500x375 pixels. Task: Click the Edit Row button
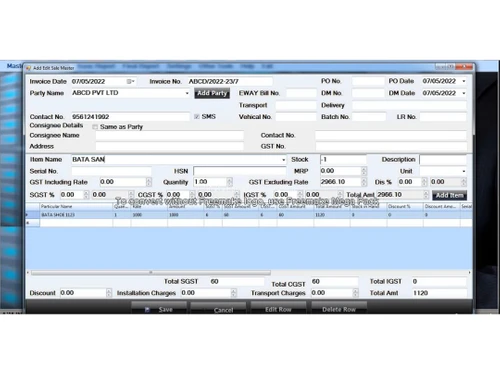(x=278, y=309)
